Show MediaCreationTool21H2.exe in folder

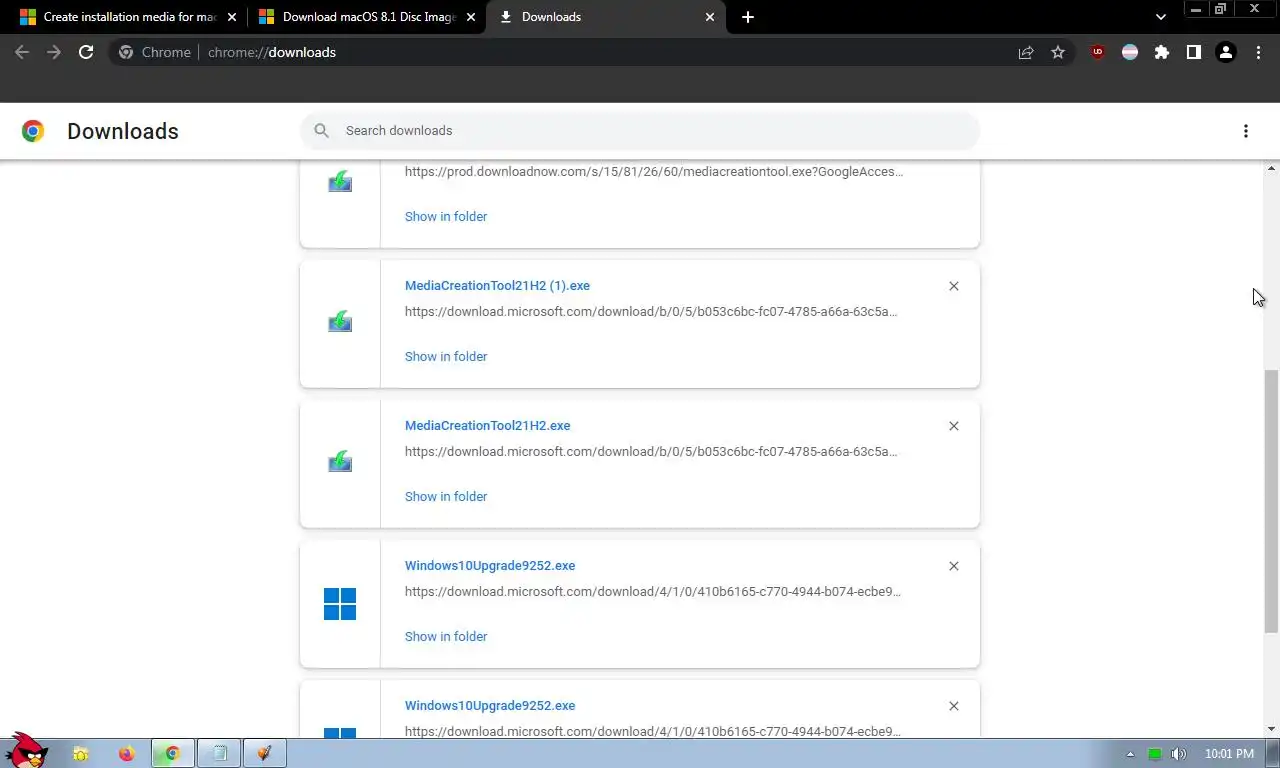pyautogui.click(x=446, y=496)
